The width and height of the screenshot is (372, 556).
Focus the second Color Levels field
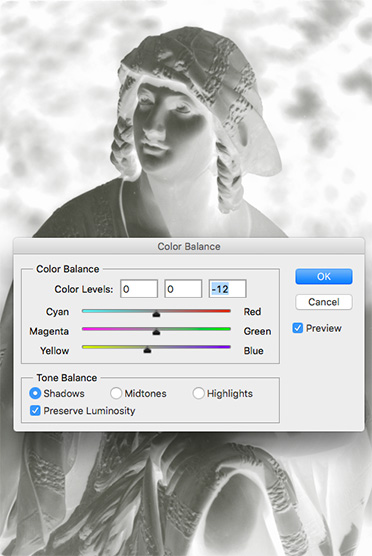coord(183,289)
